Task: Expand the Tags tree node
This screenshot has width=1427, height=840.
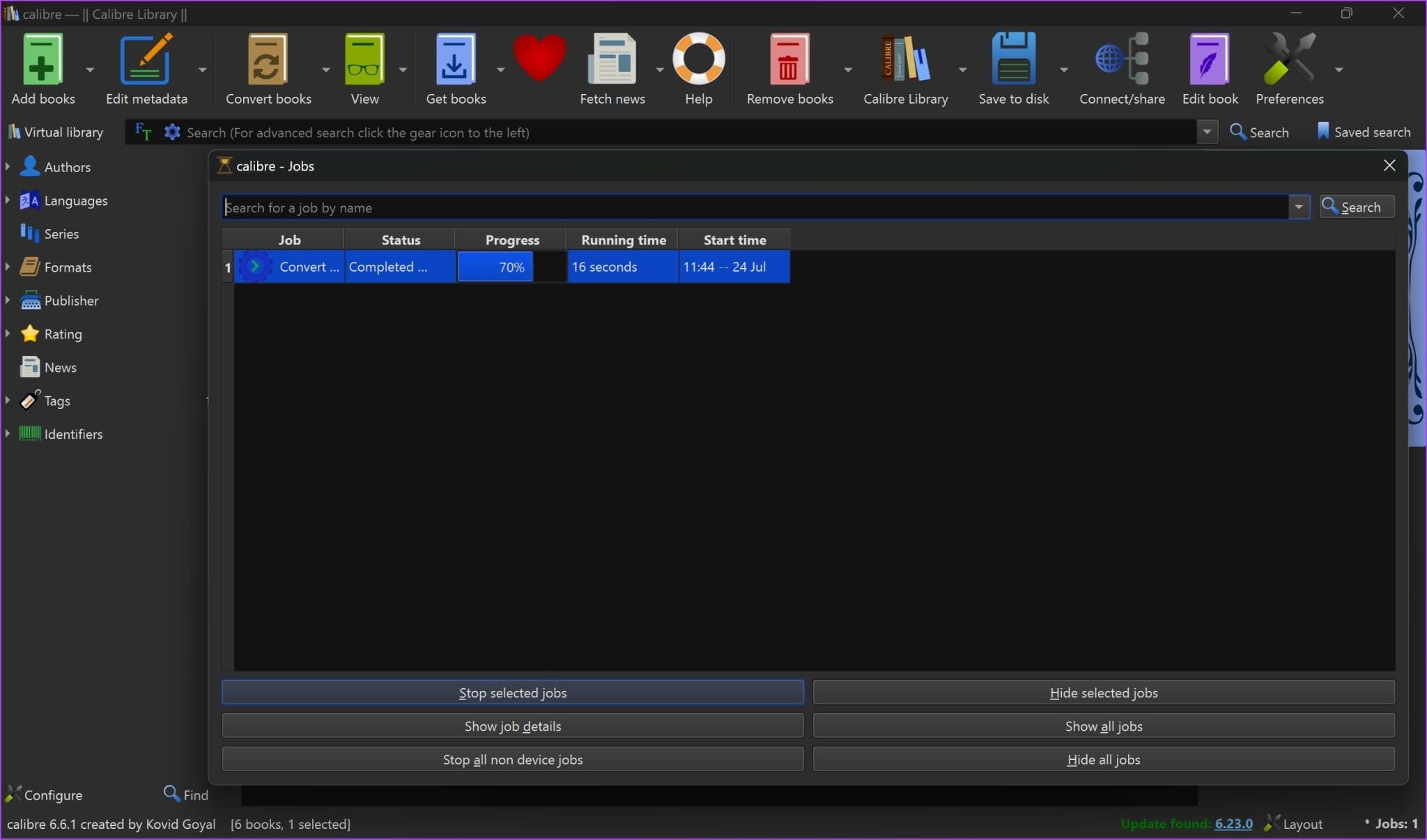Action: [x=8, y=400]
